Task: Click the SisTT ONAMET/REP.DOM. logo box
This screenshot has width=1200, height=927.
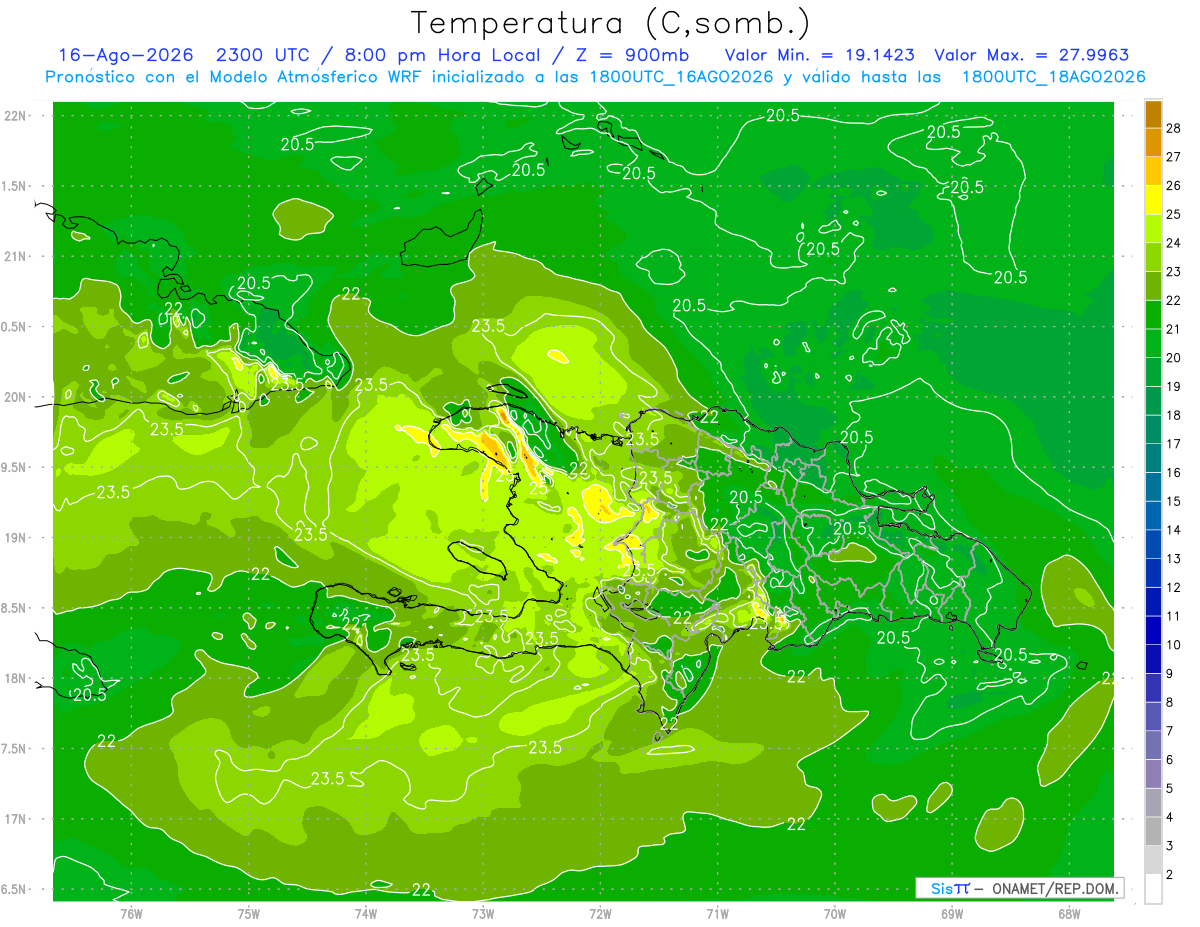Action: [1020, 888]
